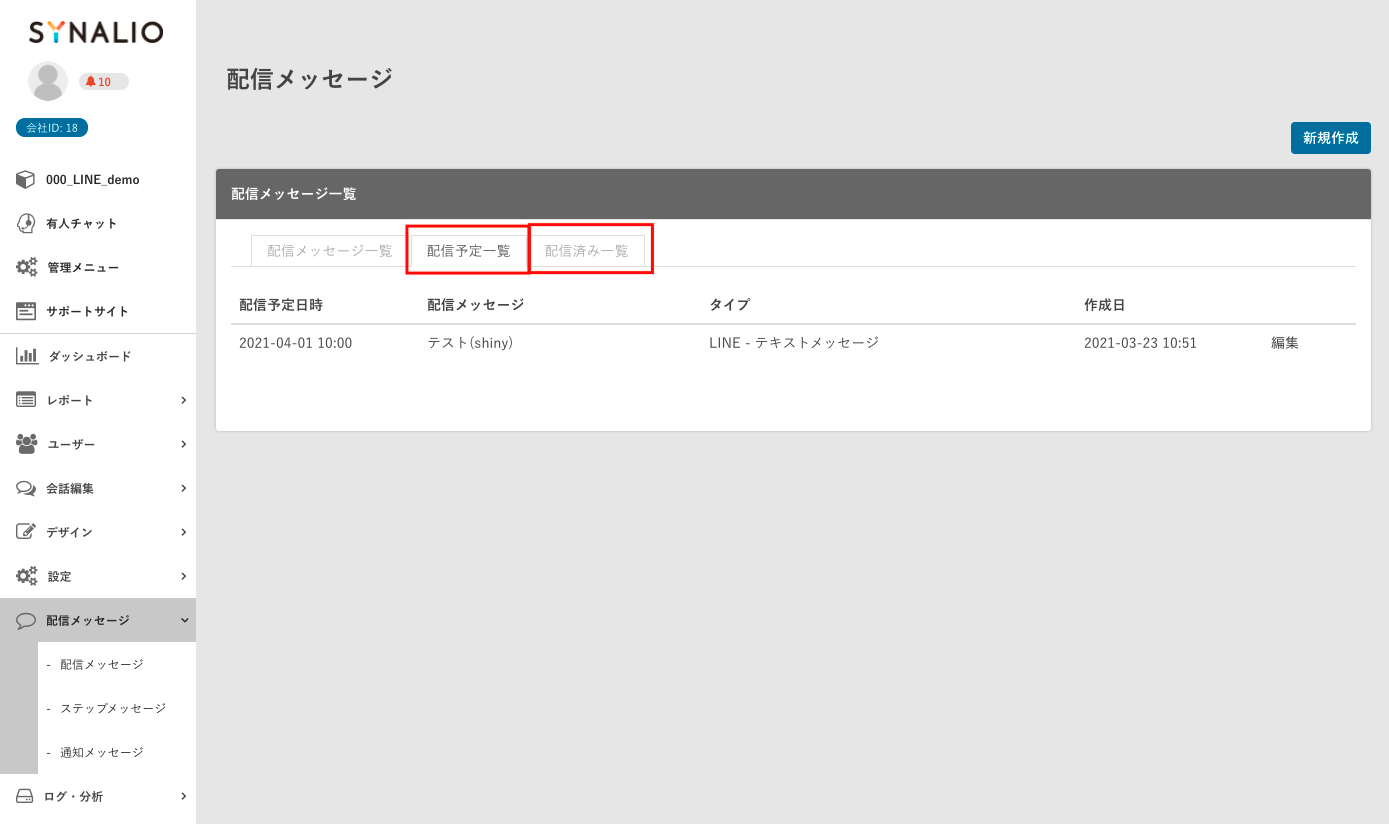Click the ユーザー people group icon
Image resolution: width=1389 pixels, height=824 pixels.
[x=27, y=443]
